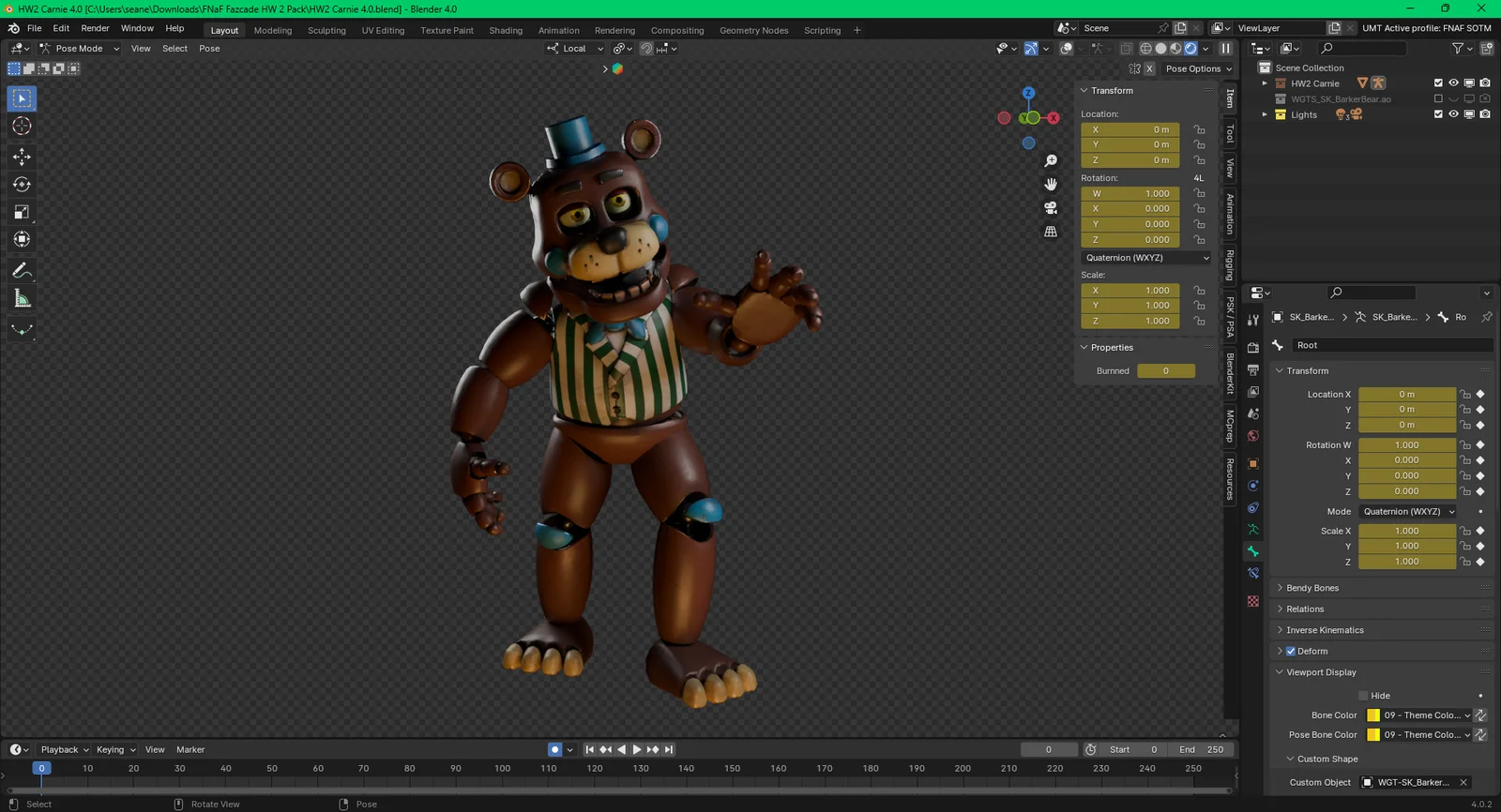Activate the 3D Cursor tool
This screenshot has width=1501, height=812.
click(x=22, y=126)
